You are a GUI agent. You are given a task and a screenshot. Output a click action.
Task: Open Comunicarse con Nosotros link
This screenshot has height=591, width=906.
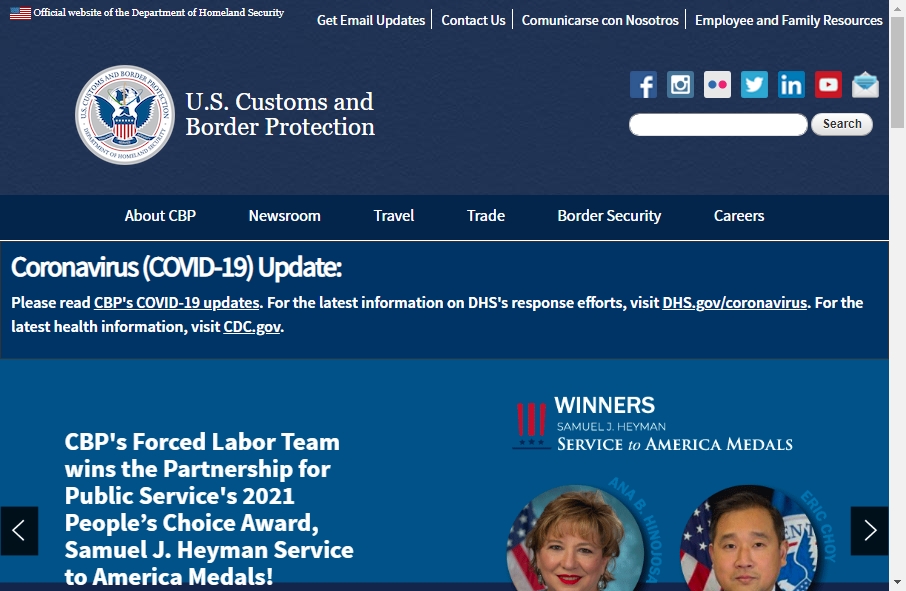[600, 20]
